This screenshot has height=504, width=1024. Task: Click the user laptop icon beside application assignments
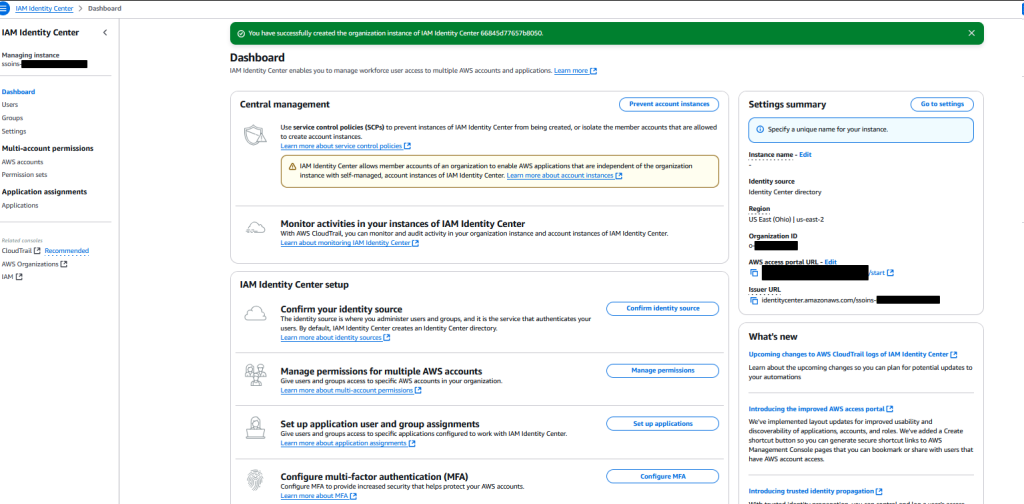255,428
